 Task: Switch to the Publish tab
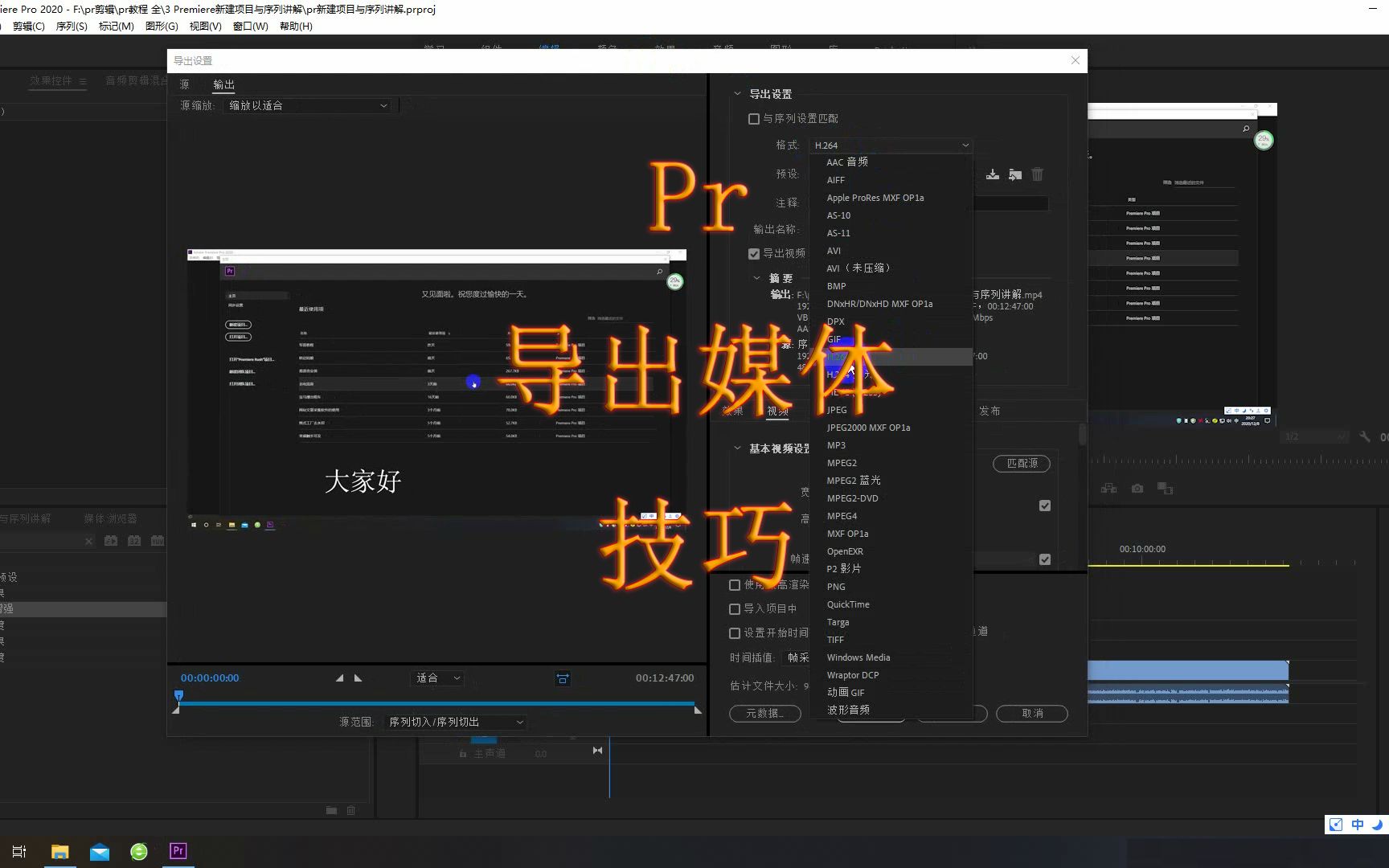[x=990, y=411]
